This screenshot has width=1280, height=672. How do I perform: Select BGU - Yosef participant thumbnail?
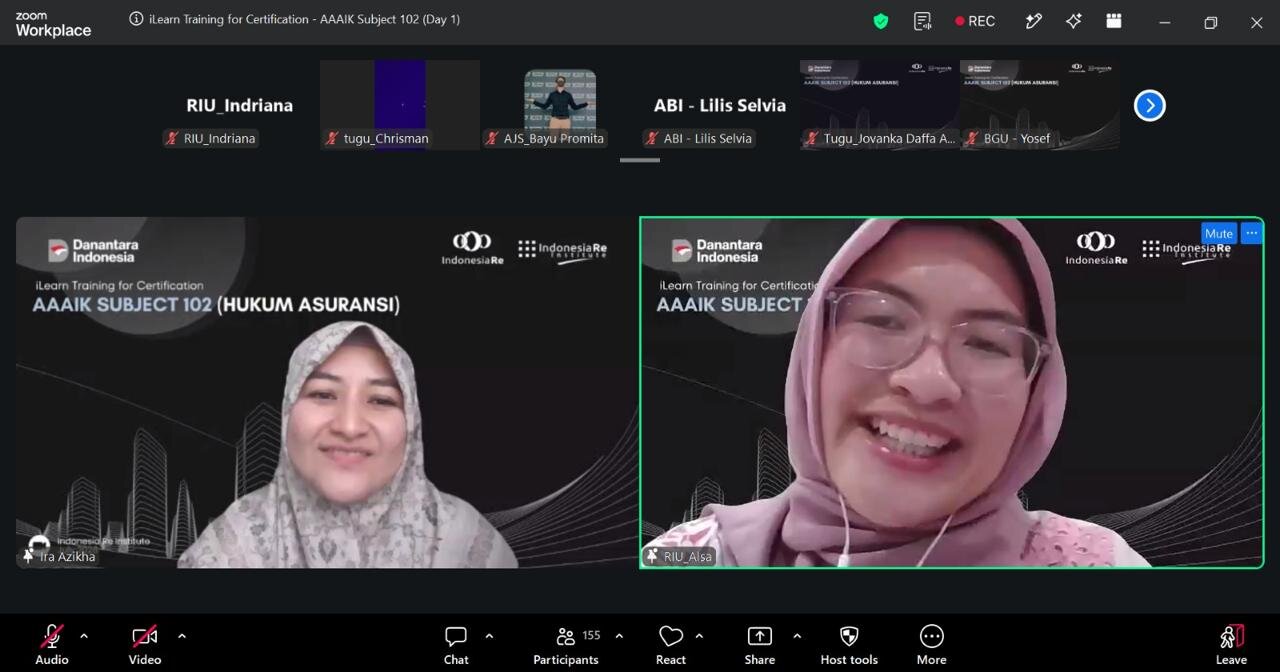1040,105
